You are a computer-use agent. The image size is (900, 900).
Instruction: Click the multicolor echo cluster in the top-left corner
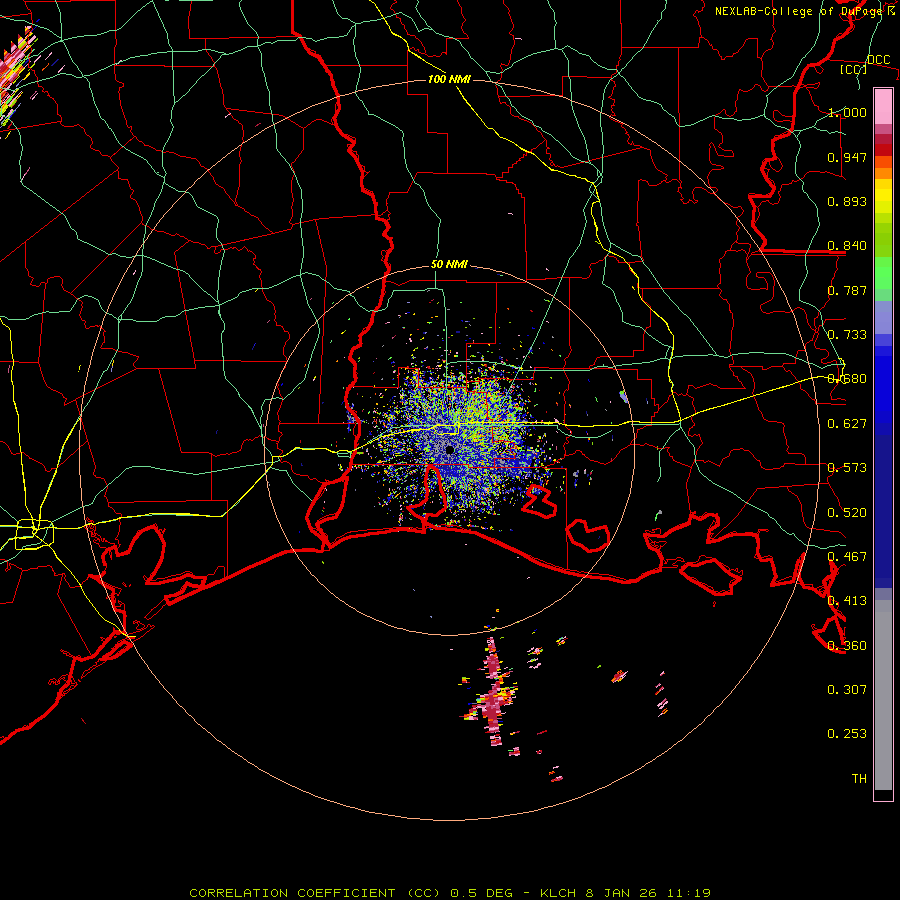tap(17, 75)
